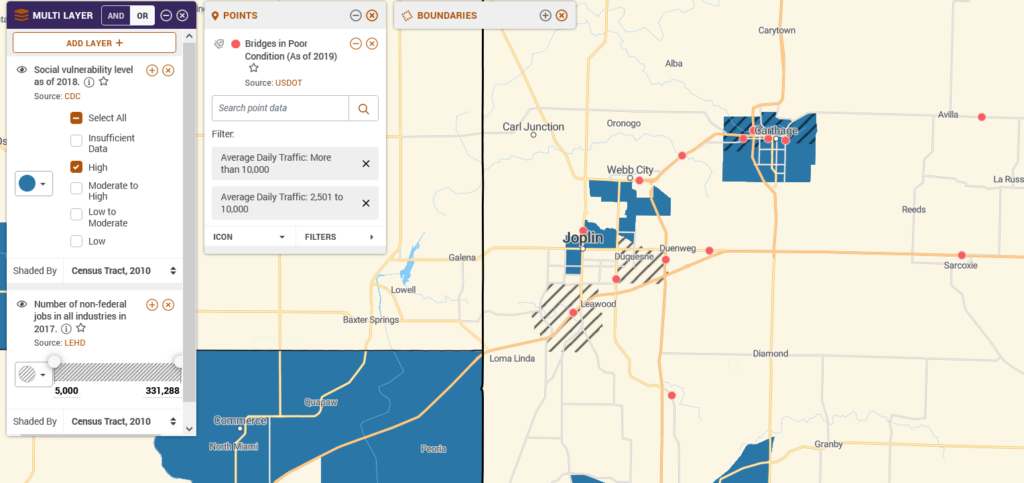Image resolution: width=1024 pixels, height=483 pixels.
Task: Remove the More than 10,000 traffic filter
Action: click(x=366, y=164)
